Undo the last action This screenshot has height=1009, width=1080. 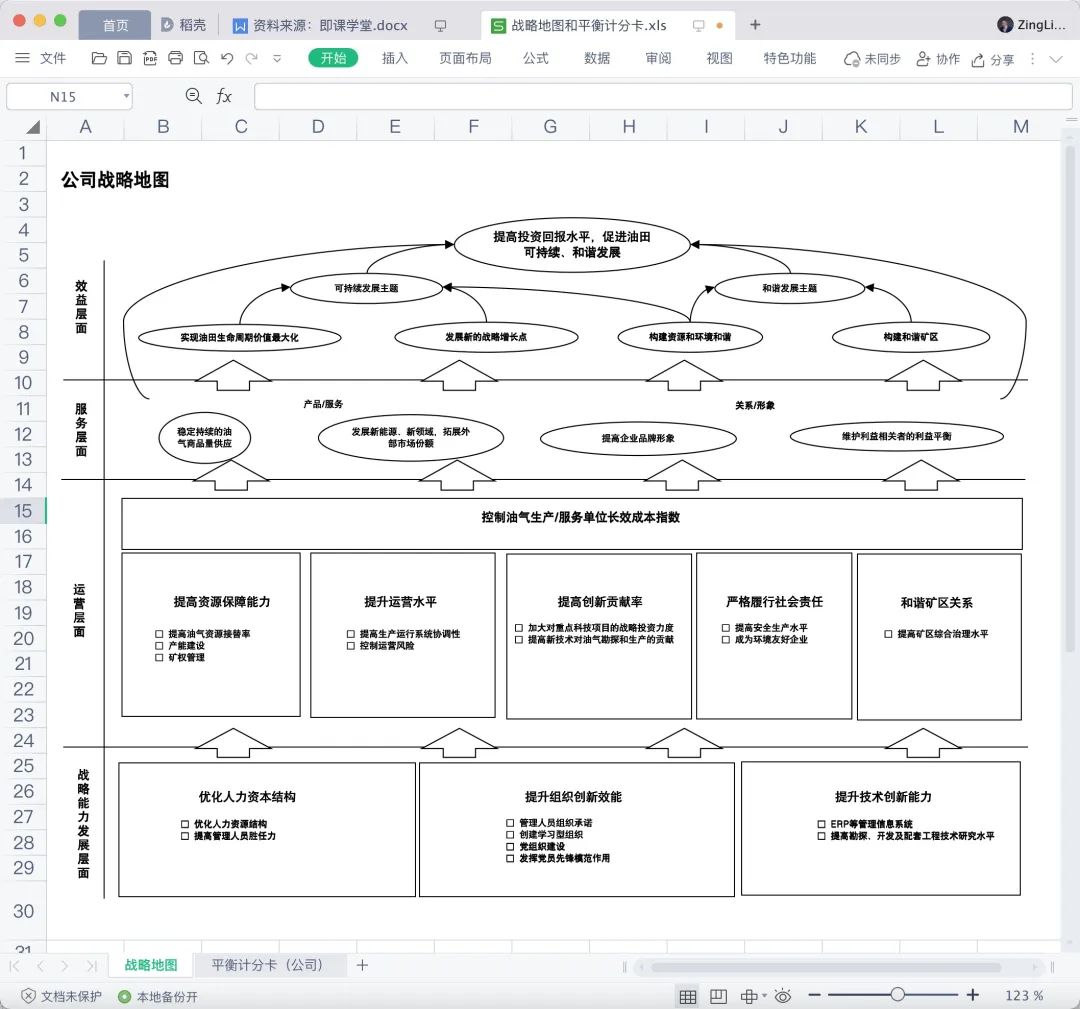(x=227, y=58)
